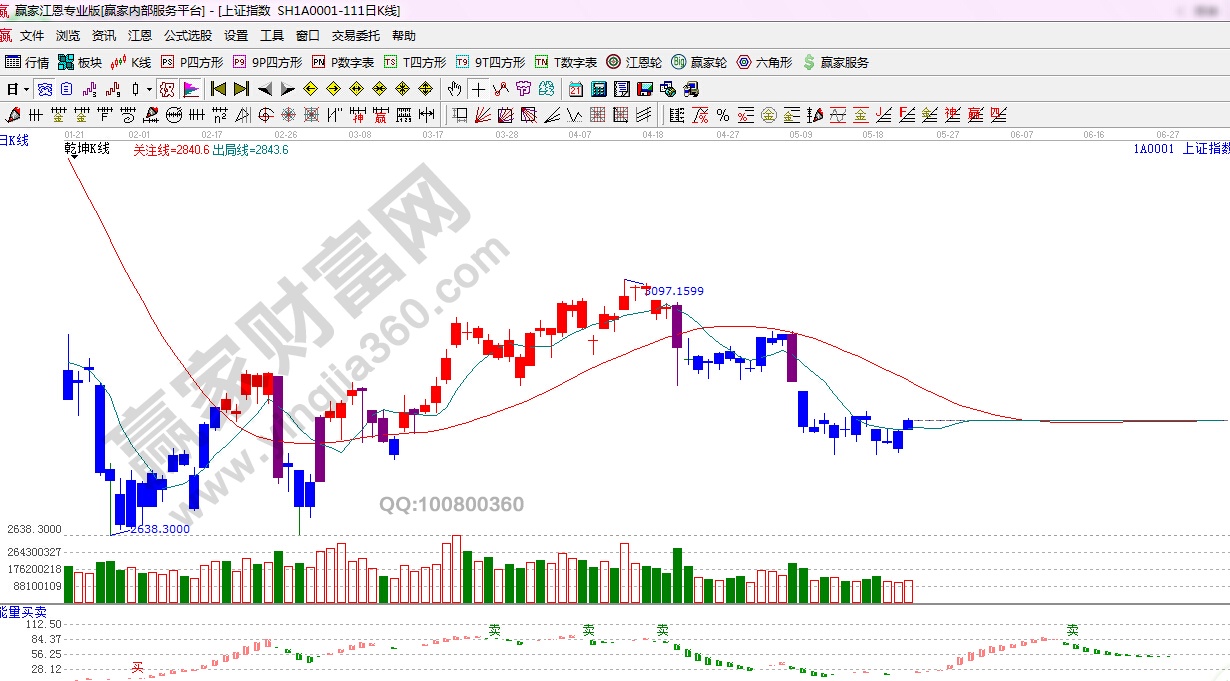Click the percent sign drawing tool
1230x681 pixels.
pos(721,115)
